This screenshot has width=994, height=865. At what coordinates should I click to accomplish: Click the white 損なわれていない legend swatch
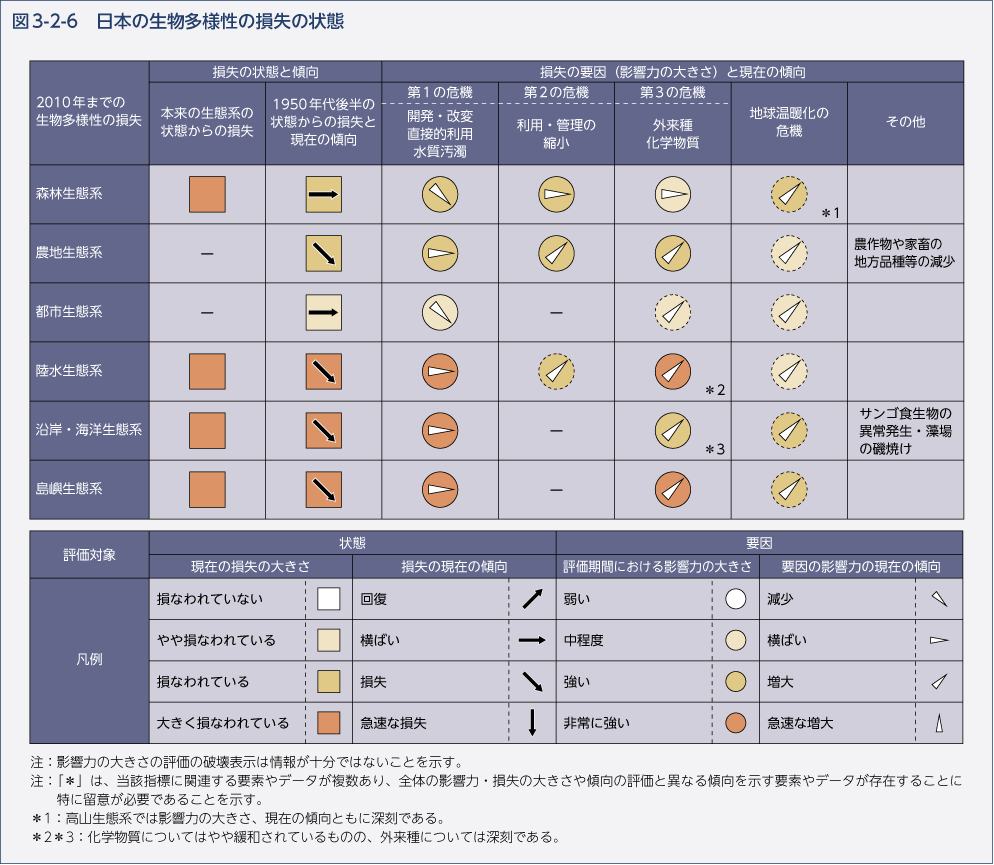click(x=329, y=599)
